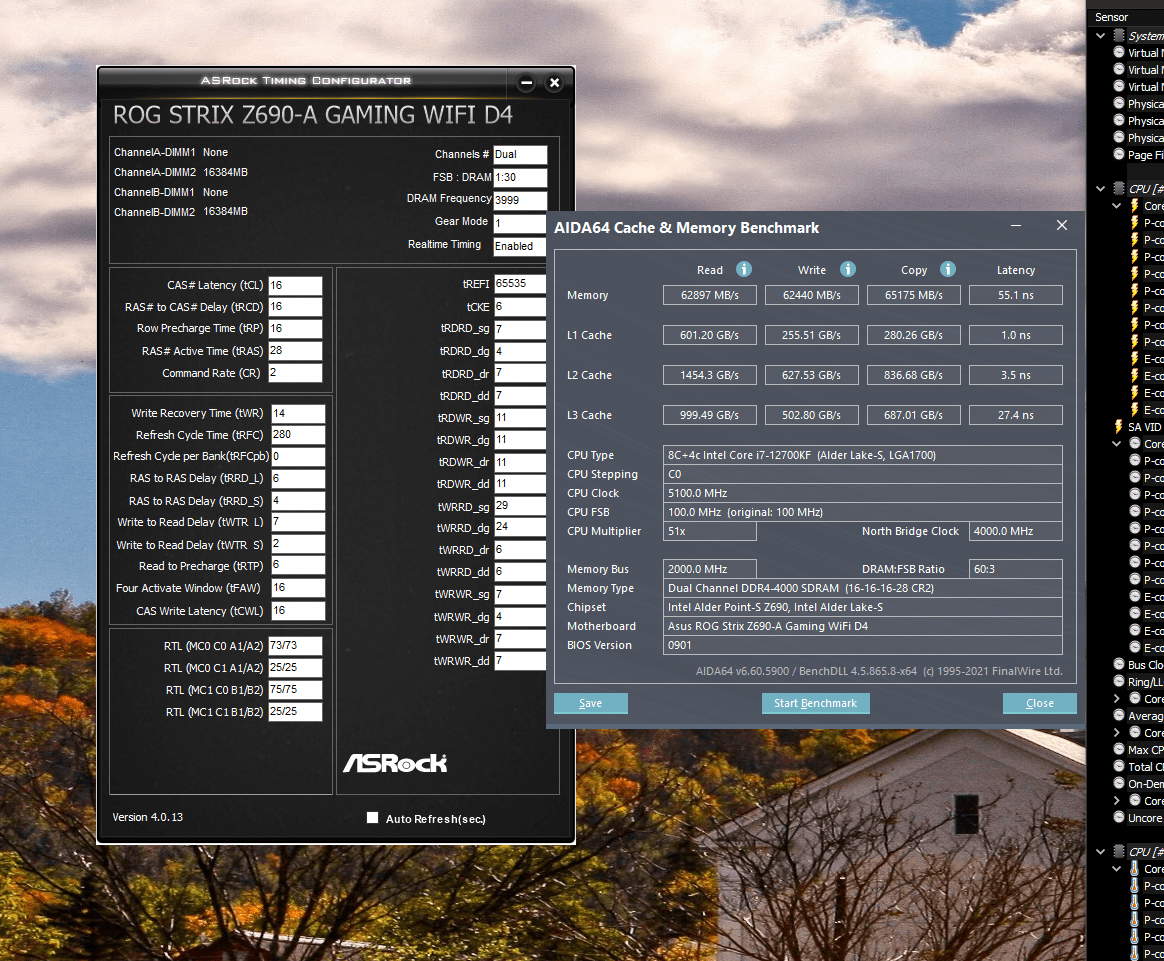This screenshot has width=1164, height=961.
Task: Click the Refresh Cycle Time (tRFC) field
Action: click(298, 434)
